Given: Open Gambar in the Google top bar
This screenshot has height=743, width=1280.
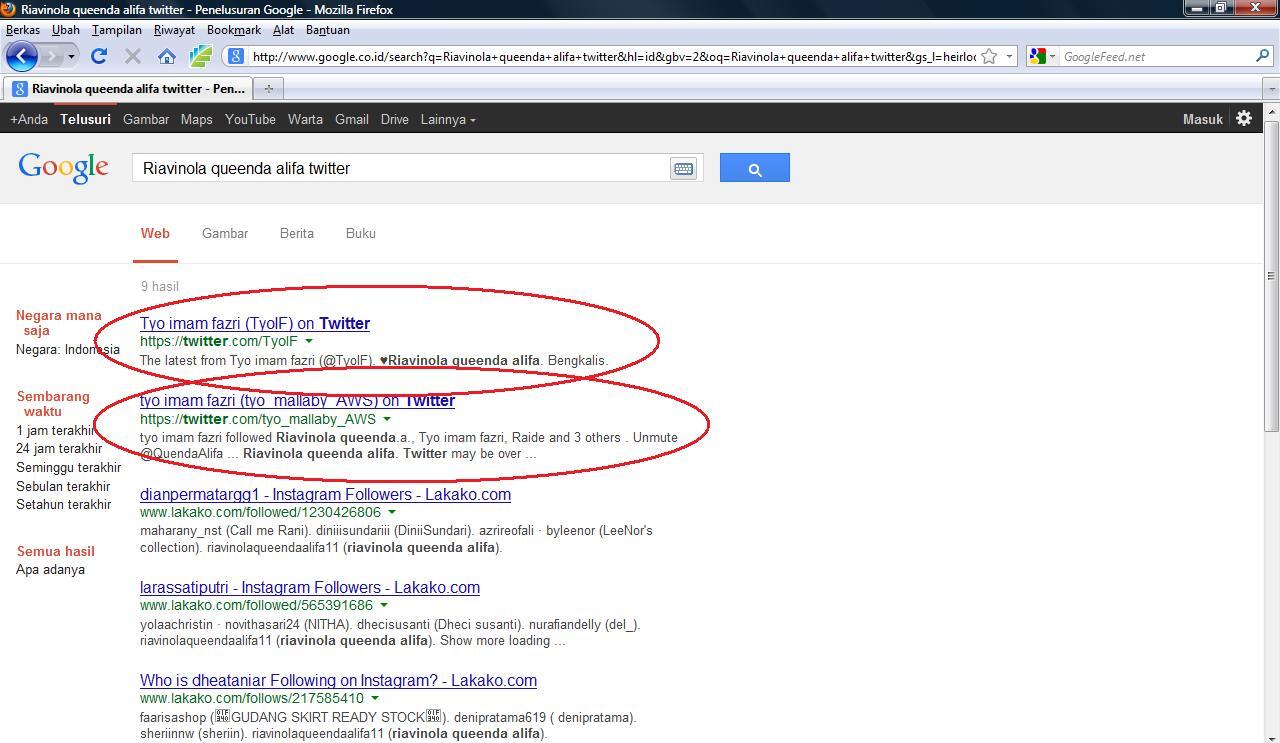Looking at the screenshot, I should point(146,119).
